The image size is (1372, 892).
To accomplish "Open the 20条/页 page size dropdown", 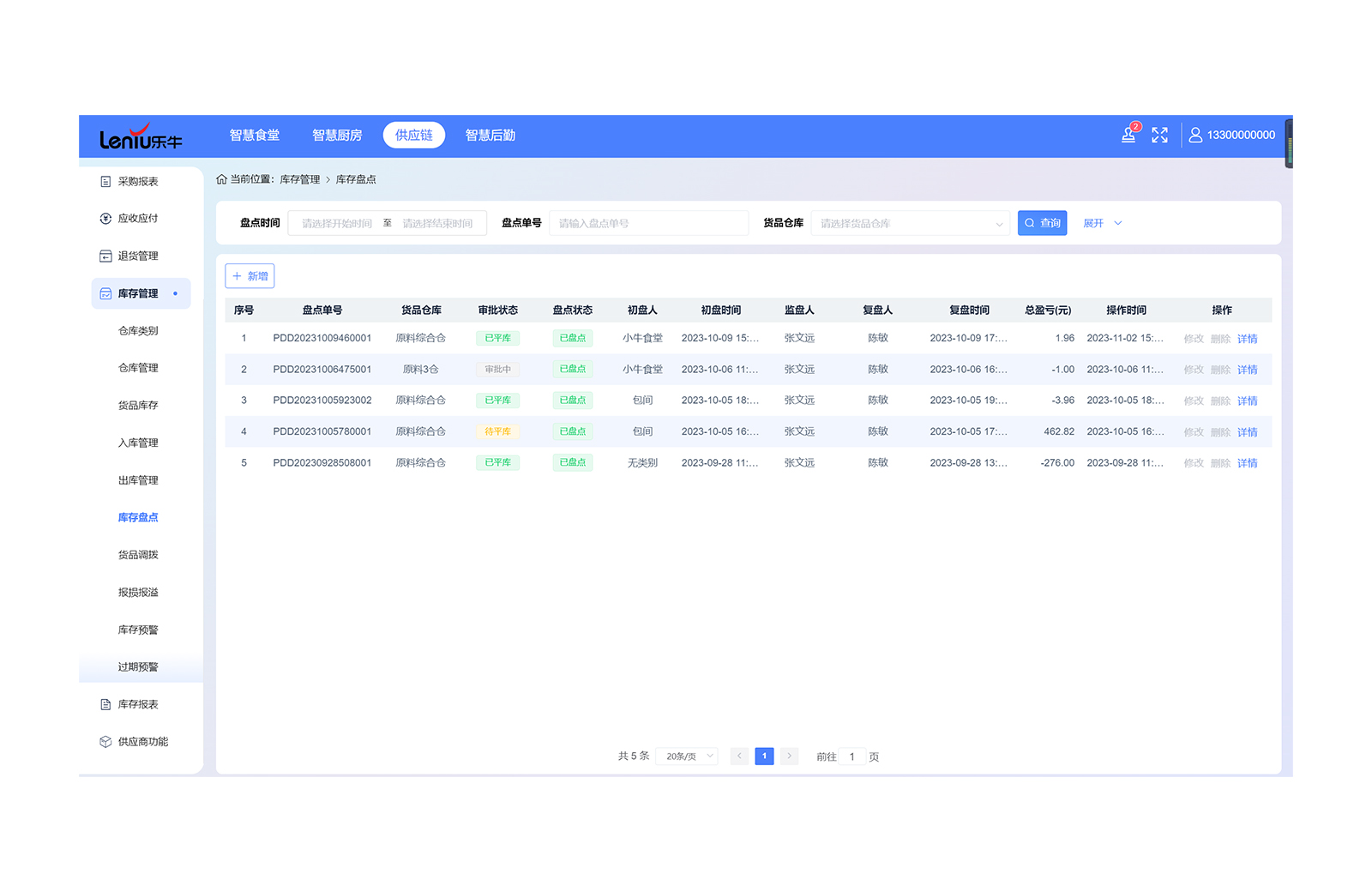I will (687, 756).
